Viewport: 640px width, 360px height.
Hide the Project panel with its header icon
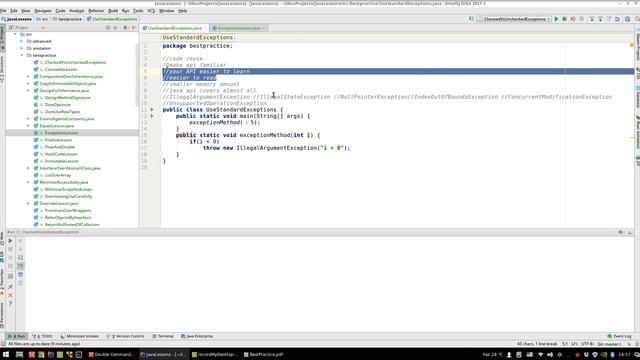pos(134,28)
